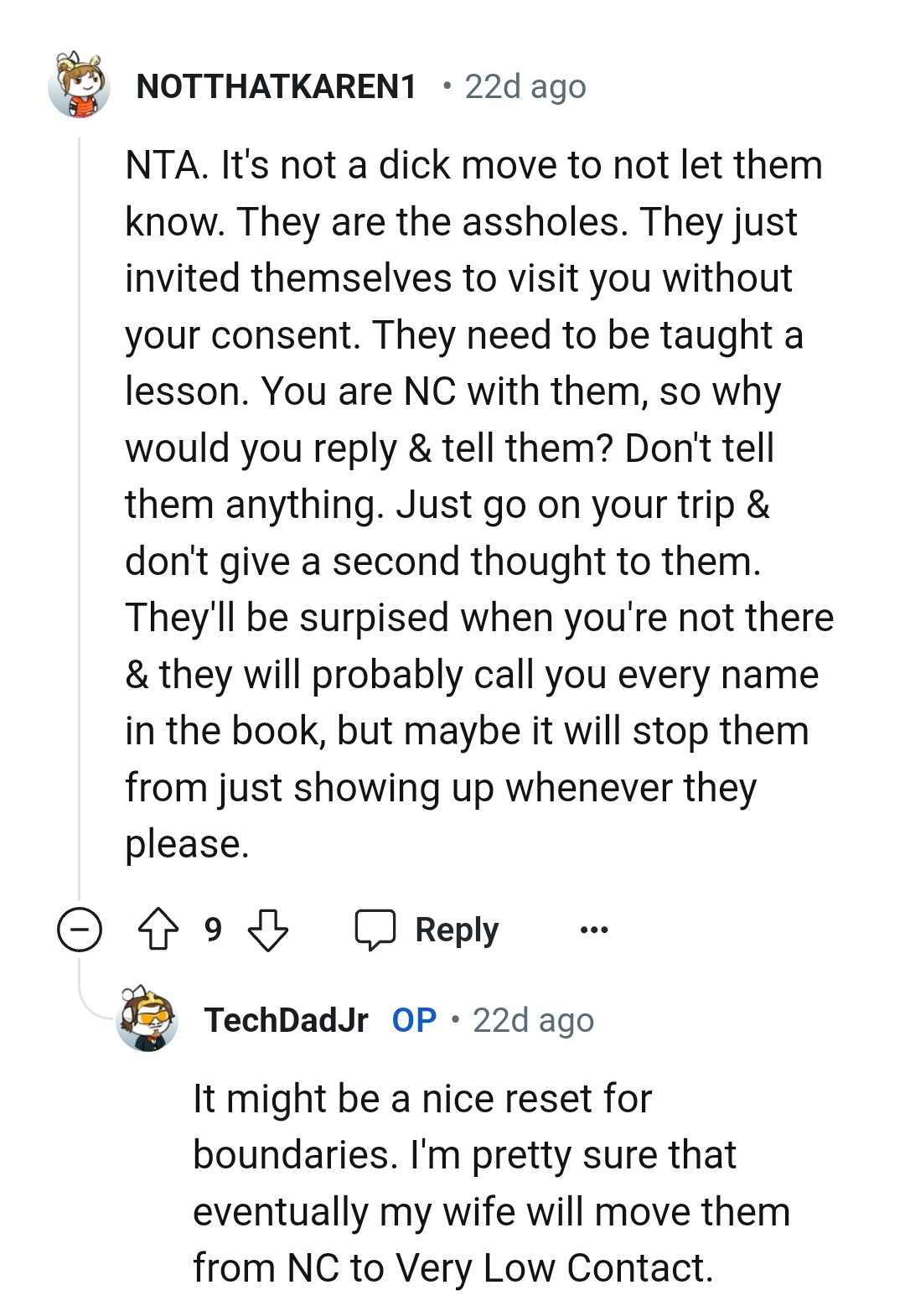Viewport: 905px width, 1316px height.
Task: Open the top comment's 22d ago timestamp
Action: tap(525, 86)
